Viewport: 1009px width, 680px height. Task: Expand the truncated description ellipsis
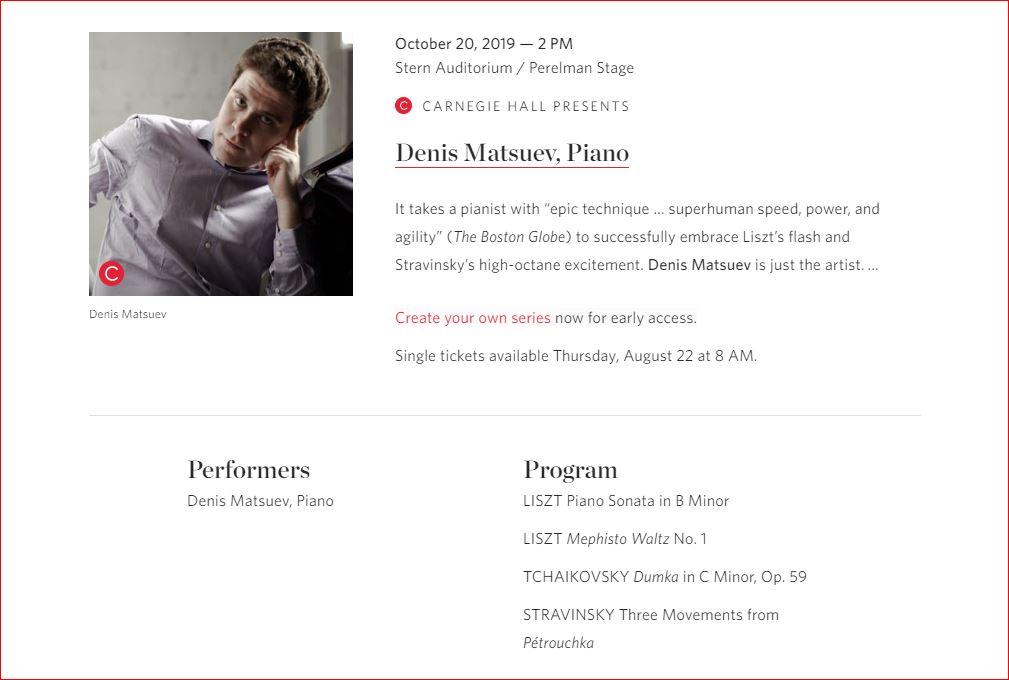click(x=873, y=265)
